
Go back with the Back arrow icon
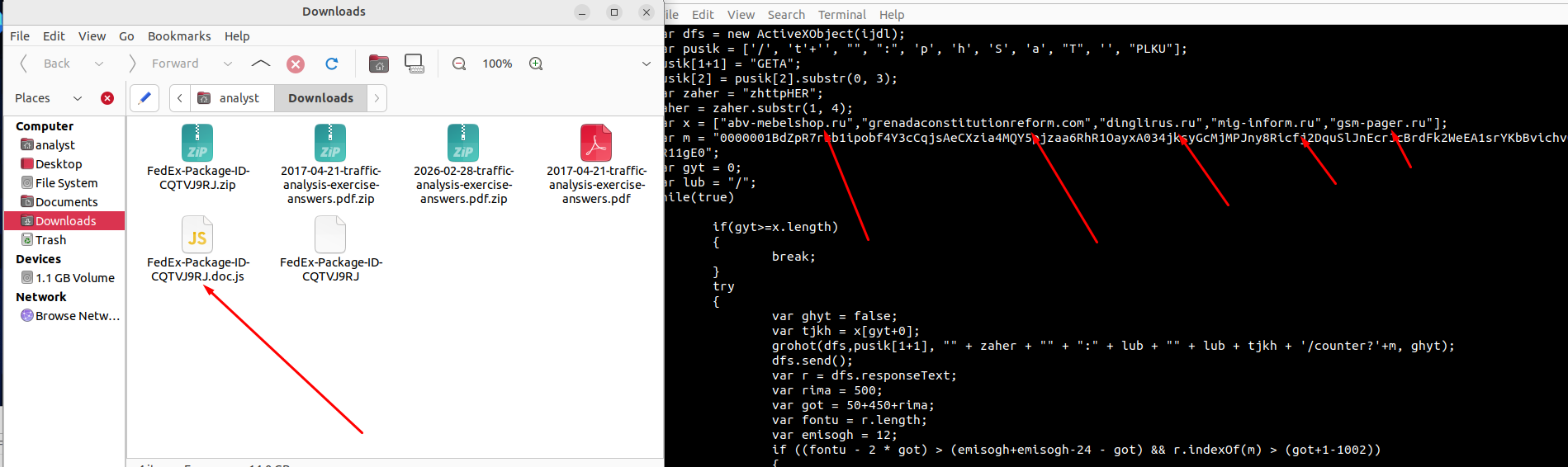24,64
